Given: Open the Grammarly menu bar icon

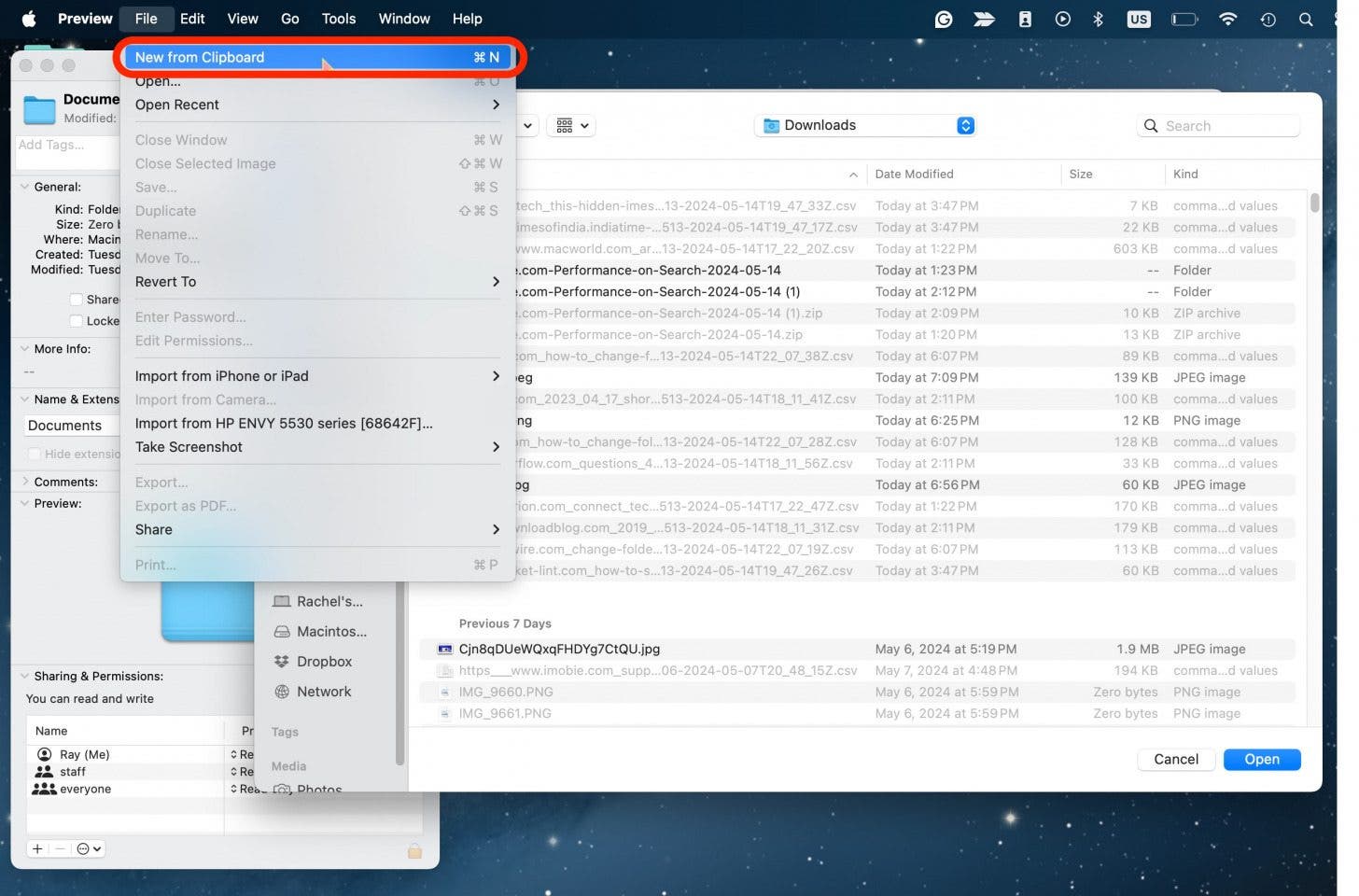Looking at the screenshot, I should pos(944,19).
